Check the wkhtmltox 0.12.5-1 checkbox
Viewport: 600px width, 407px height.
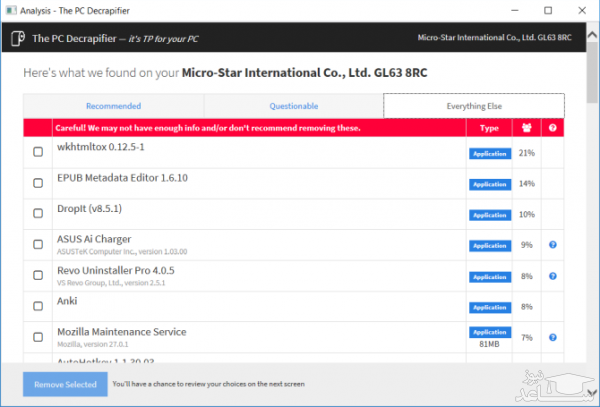38,152
